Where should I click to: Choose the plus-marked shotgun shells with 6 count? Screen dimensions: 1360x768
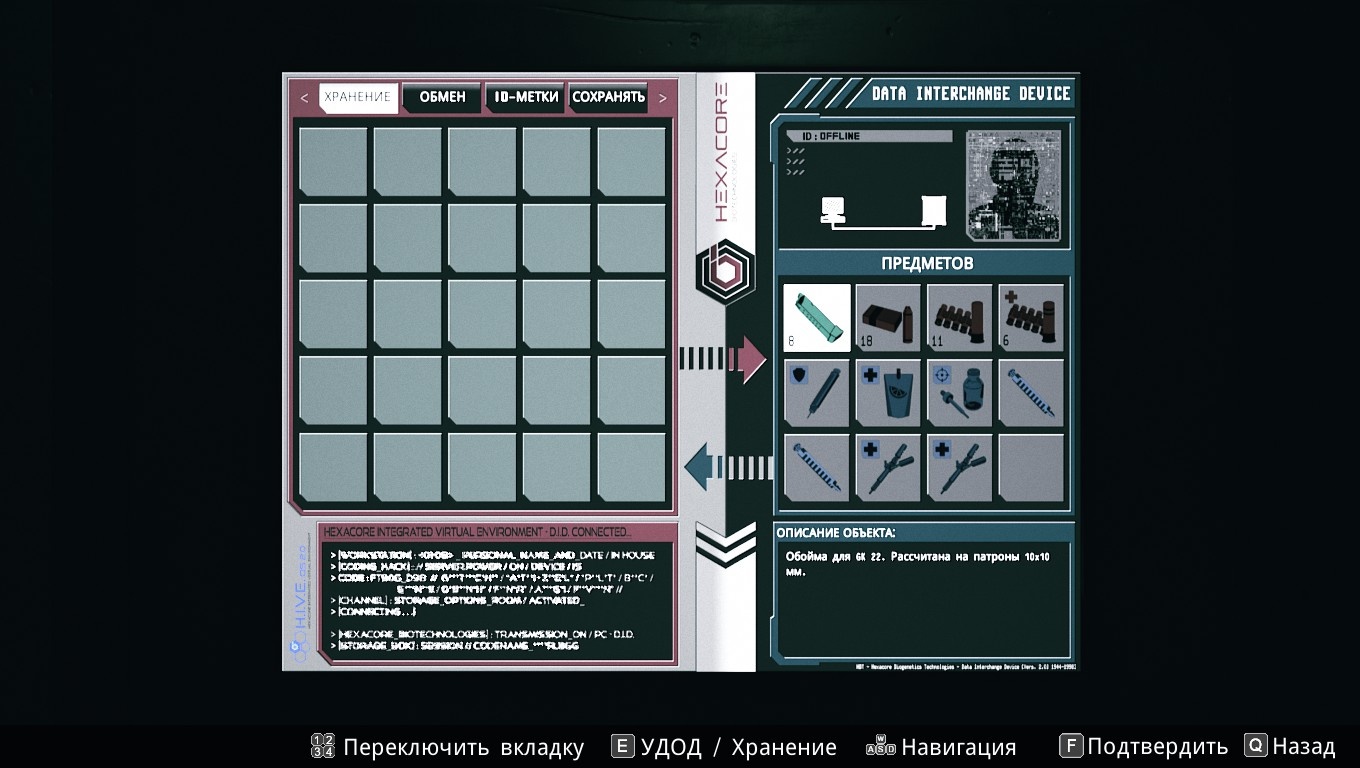pyautogui.click(x=1031, y=318)
